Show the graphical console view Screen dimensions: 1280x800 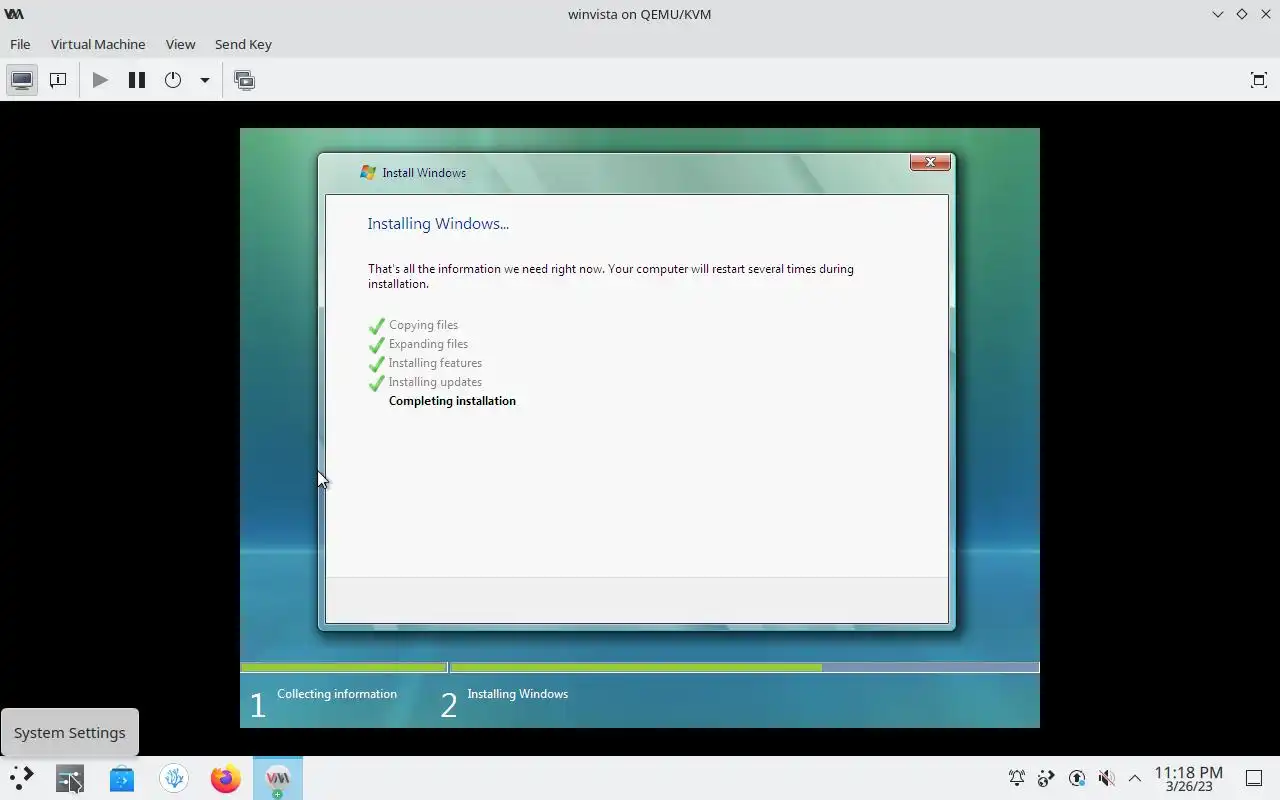(22, 80)
